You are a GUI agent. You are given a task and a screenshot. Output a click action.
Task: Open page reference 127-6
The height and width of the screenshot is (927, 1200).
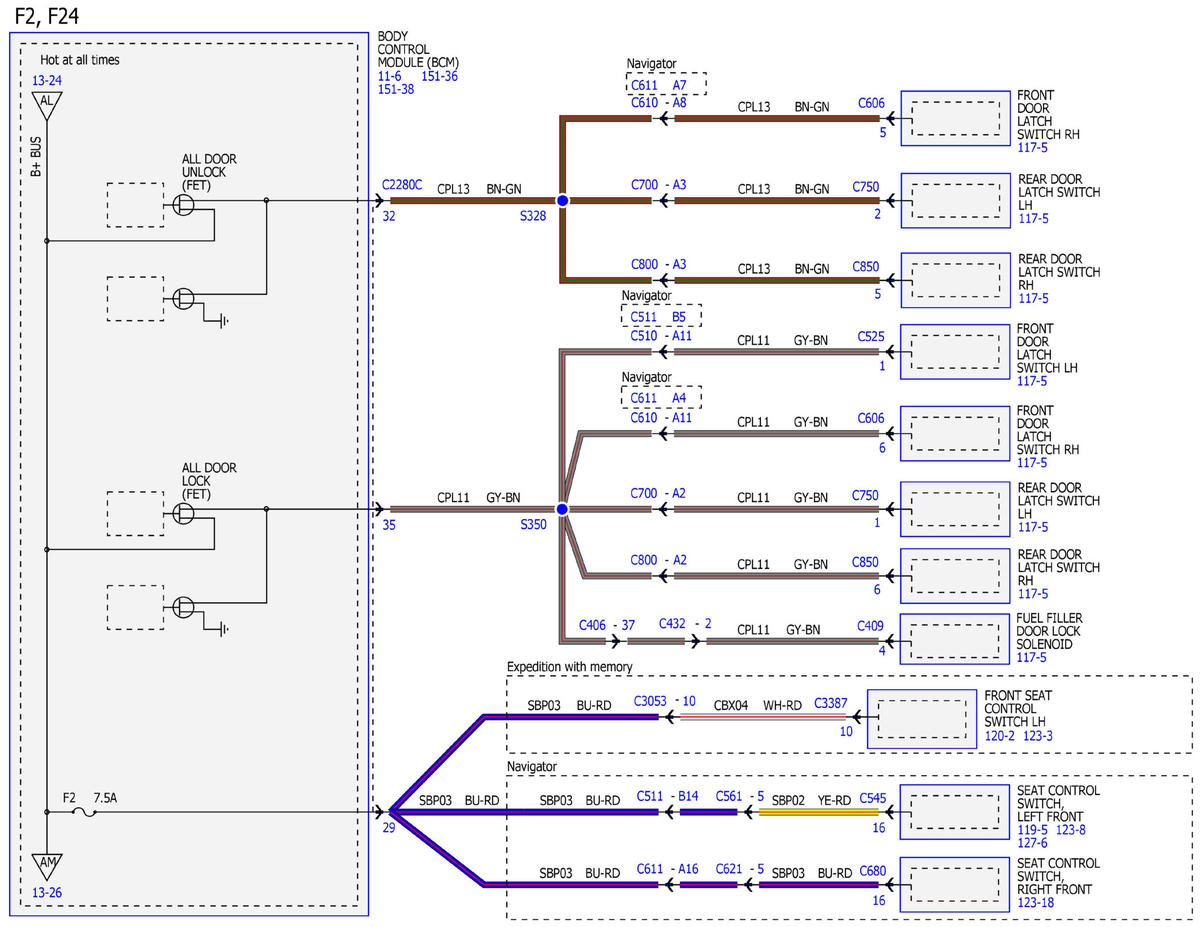(x=1033, y=842)
